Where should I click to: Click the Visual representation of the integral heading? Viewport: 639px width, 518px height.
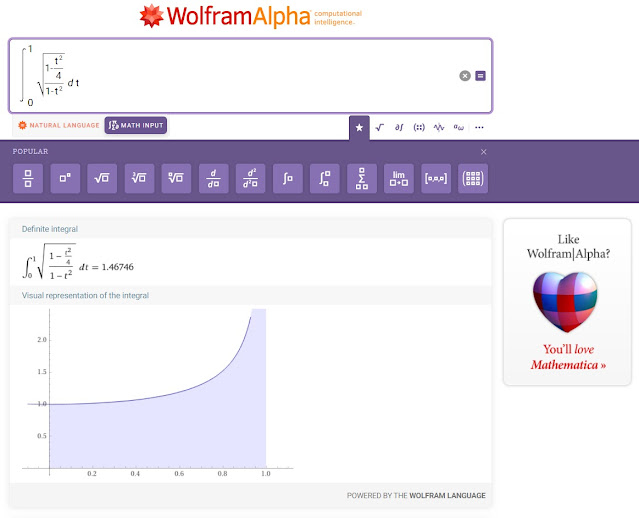pos(85,295)
